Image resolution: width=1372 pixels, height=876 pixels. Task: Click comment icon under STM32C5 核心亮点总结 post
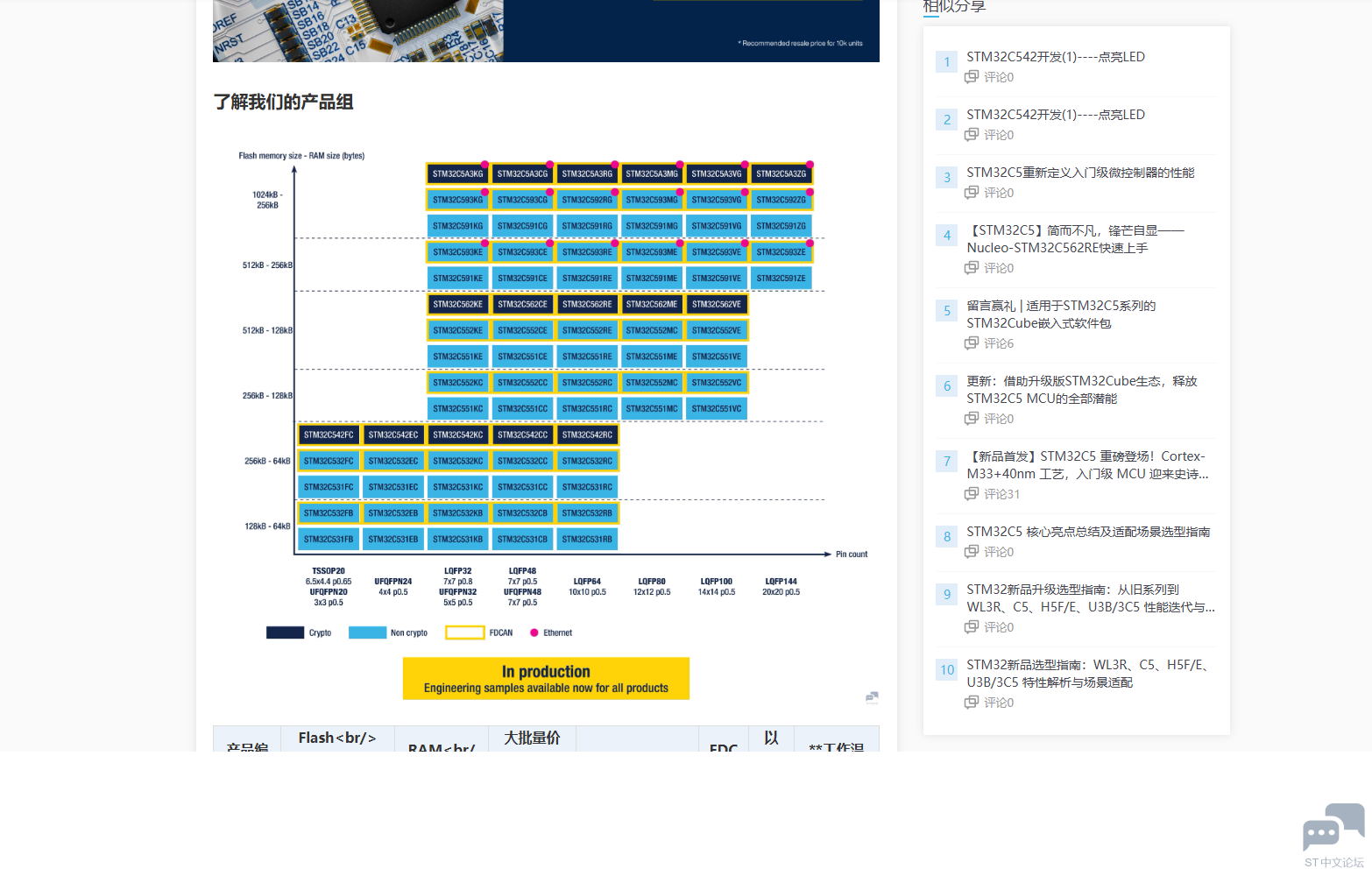coord(972,552)
